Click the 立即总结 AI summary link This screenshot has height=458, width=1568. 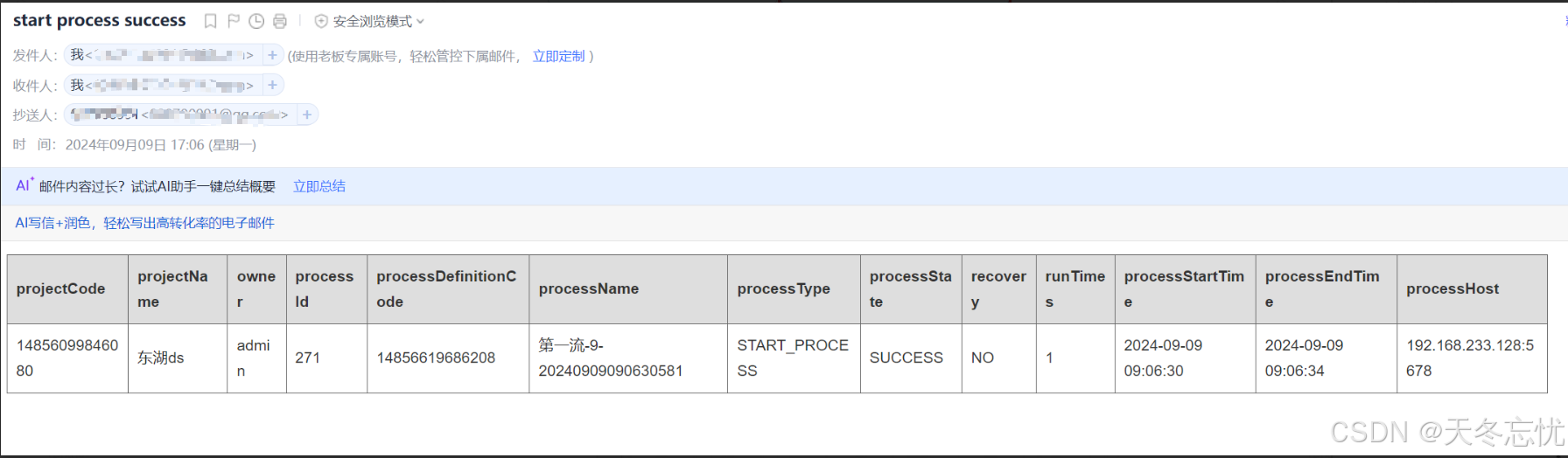pos(319,186)
